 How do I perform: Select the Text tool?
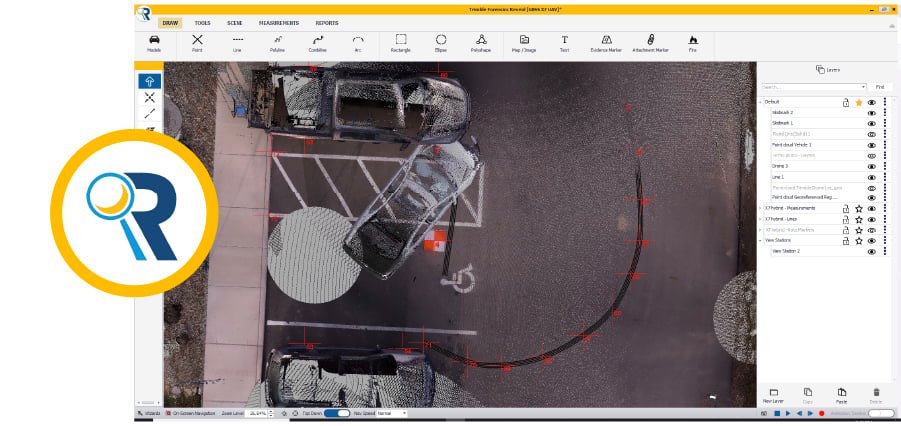point(564,44)
